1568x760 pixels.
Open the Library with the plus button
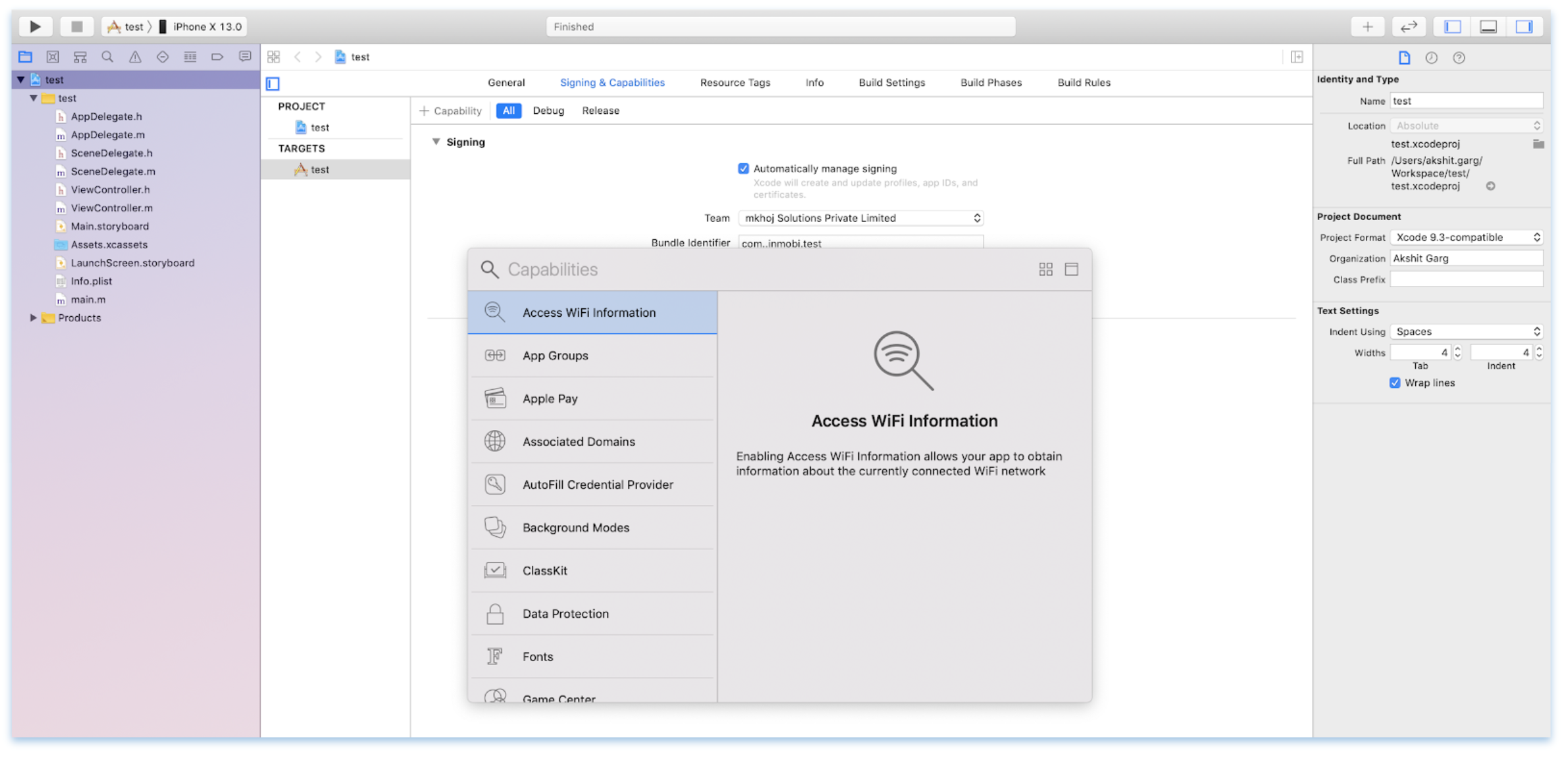[x=1368, y=26]
